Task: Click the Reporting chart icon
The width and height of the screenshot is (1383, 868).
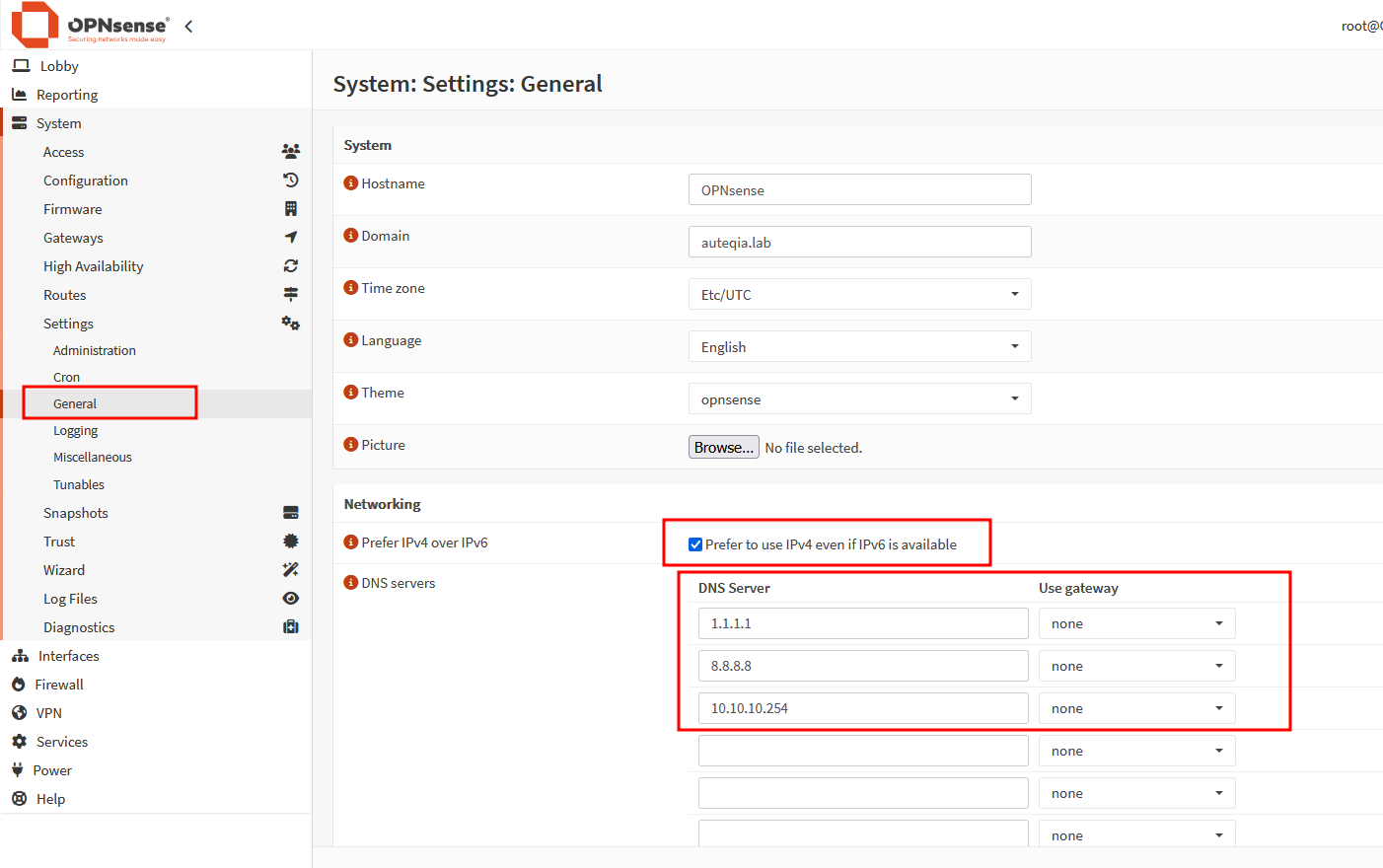Action: point(19,95)
